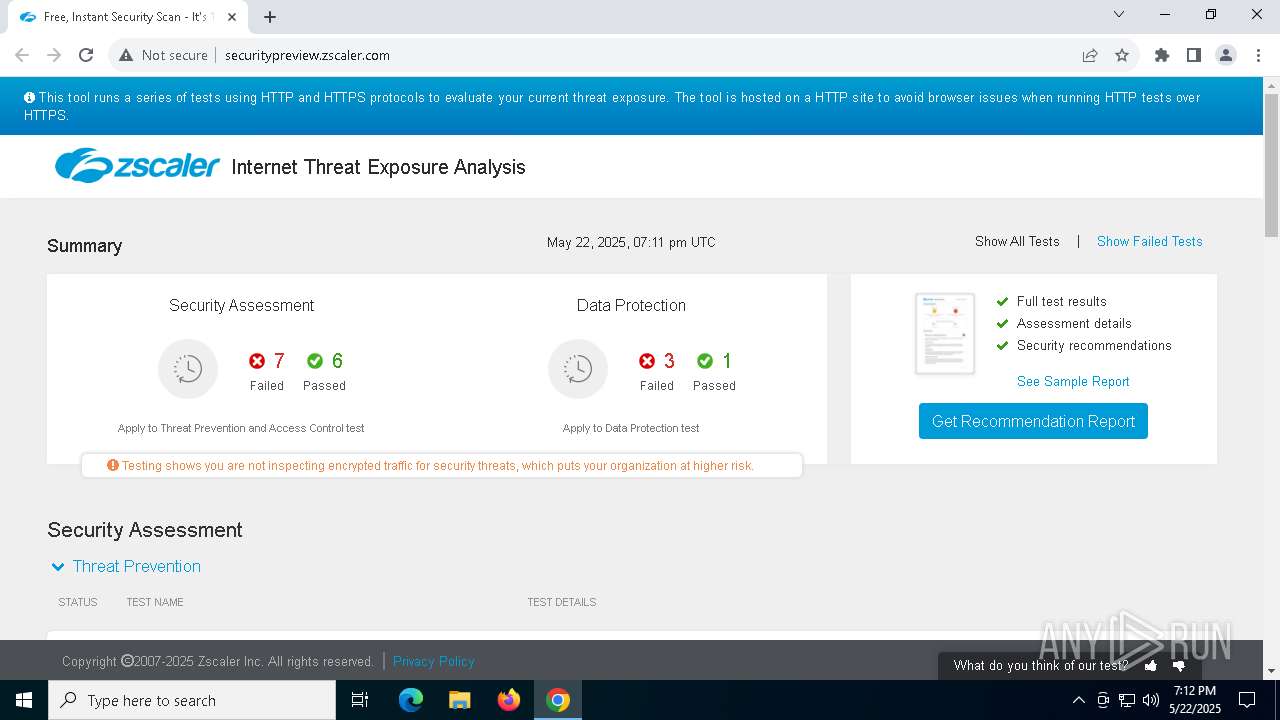
Task: Open the notification center icon
Action: click(x=1247, y=700)
